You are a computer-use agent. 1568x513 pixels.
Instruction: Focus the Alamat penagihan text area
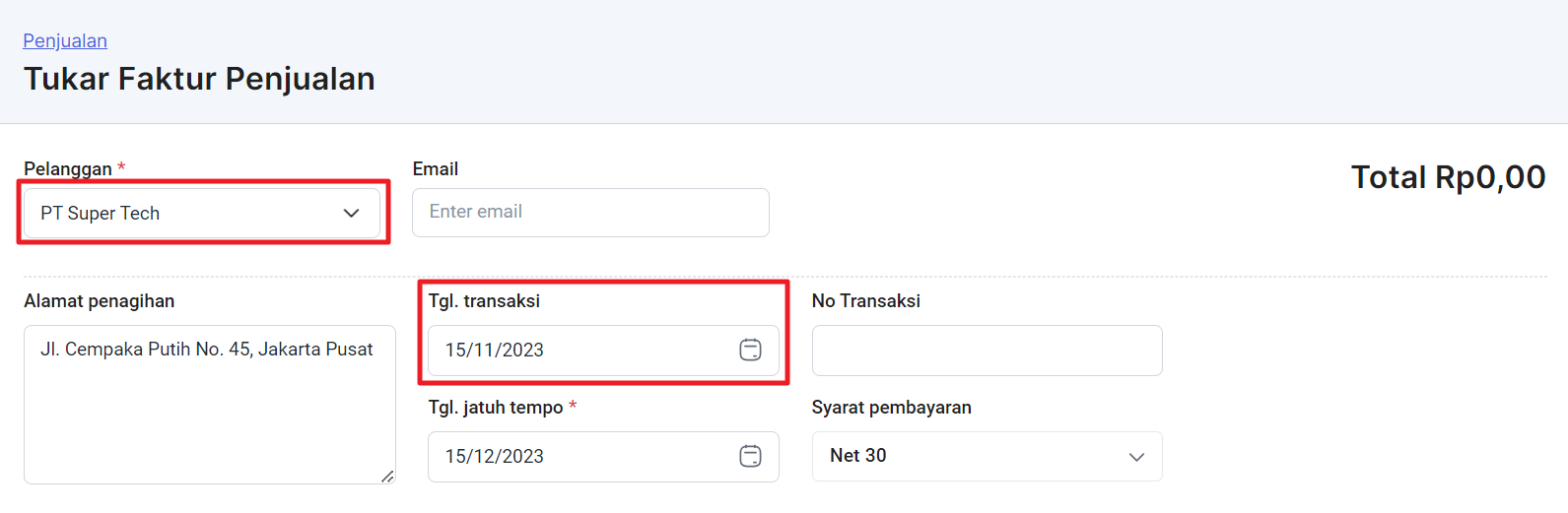tap(210, 405)
